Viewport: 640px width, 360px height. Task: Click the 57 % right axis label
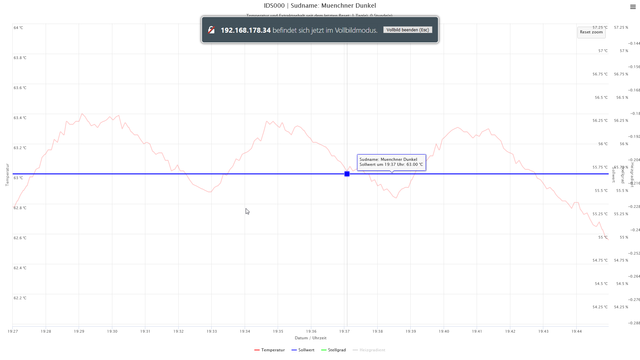pos(624,51)
